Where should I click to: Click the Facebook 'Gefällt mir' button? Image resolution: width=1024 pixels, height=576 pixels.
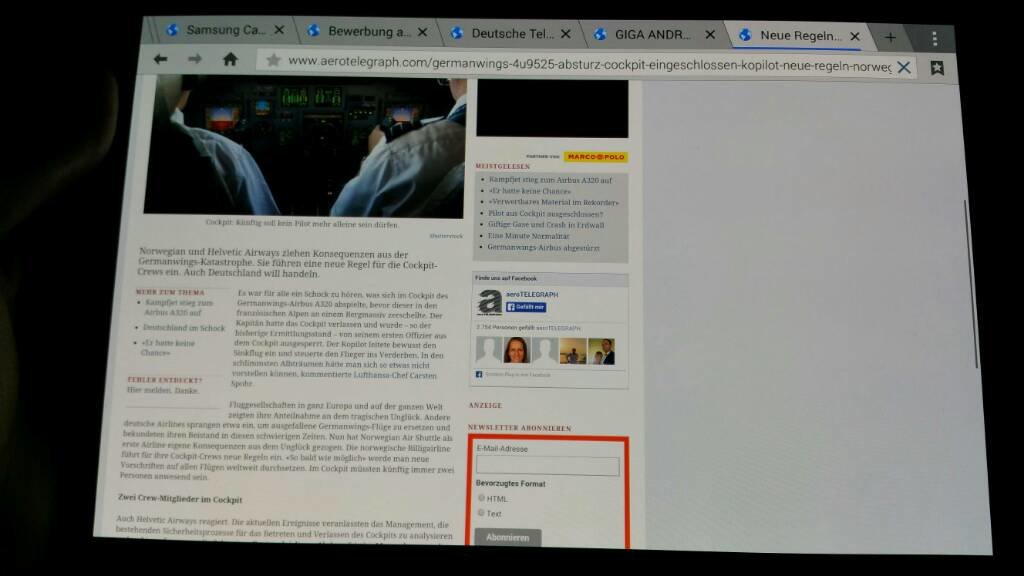click(x=526, y=307)
